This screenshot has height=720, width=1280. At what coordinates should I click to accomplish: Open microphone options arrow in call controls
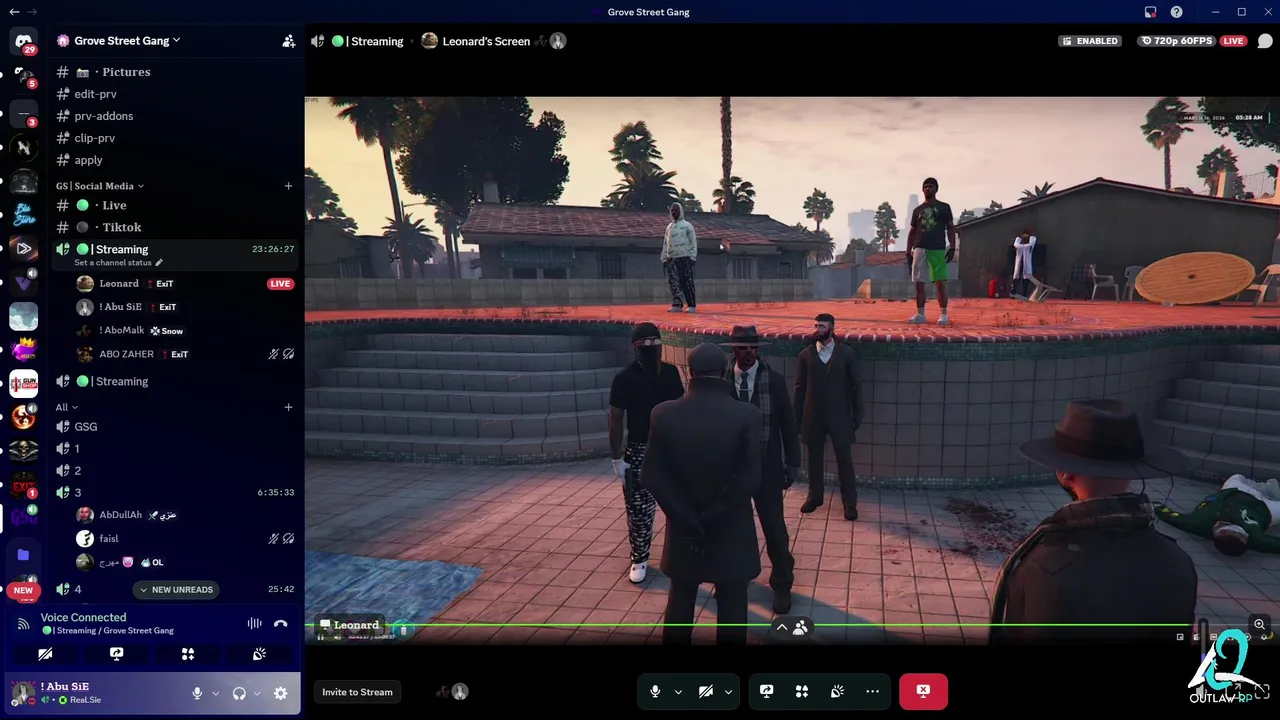click(678, 691)
